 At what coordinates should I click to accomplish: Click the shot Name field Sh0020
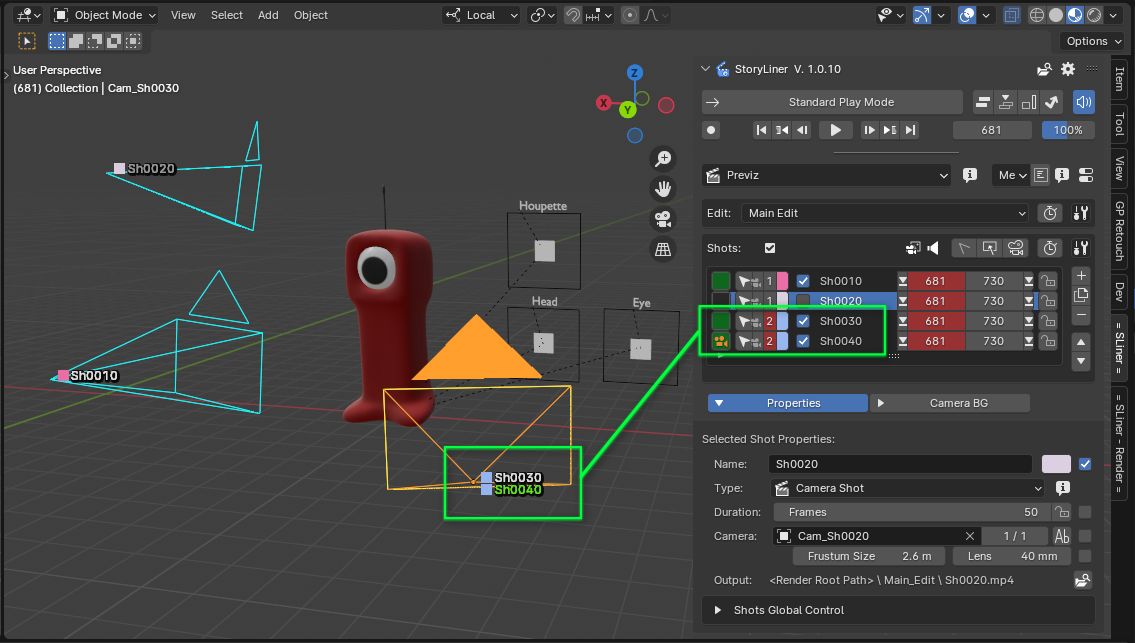coord(900,464)
